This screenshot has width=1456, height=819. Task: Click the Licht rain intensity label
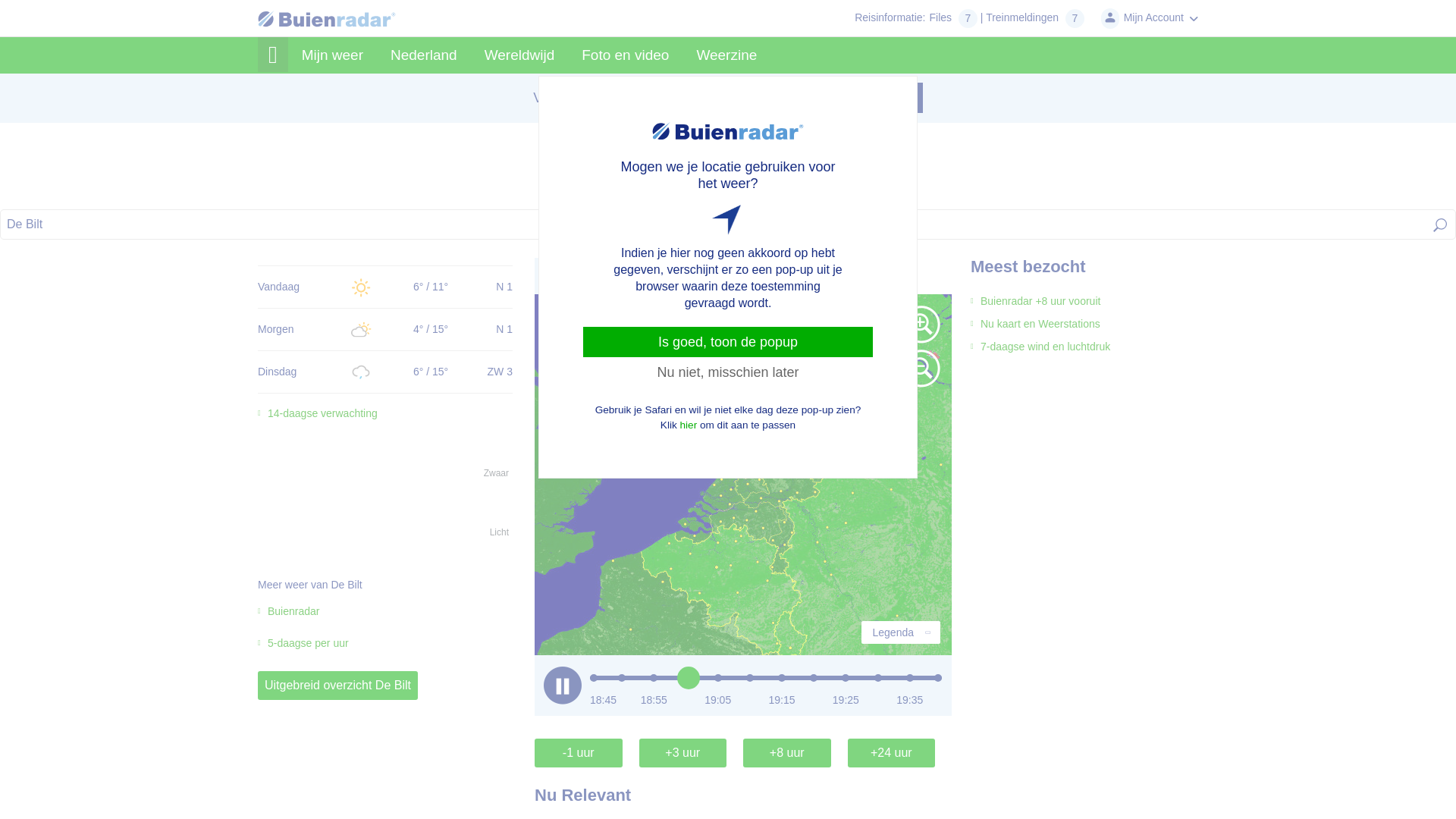[x=499, y=532]
